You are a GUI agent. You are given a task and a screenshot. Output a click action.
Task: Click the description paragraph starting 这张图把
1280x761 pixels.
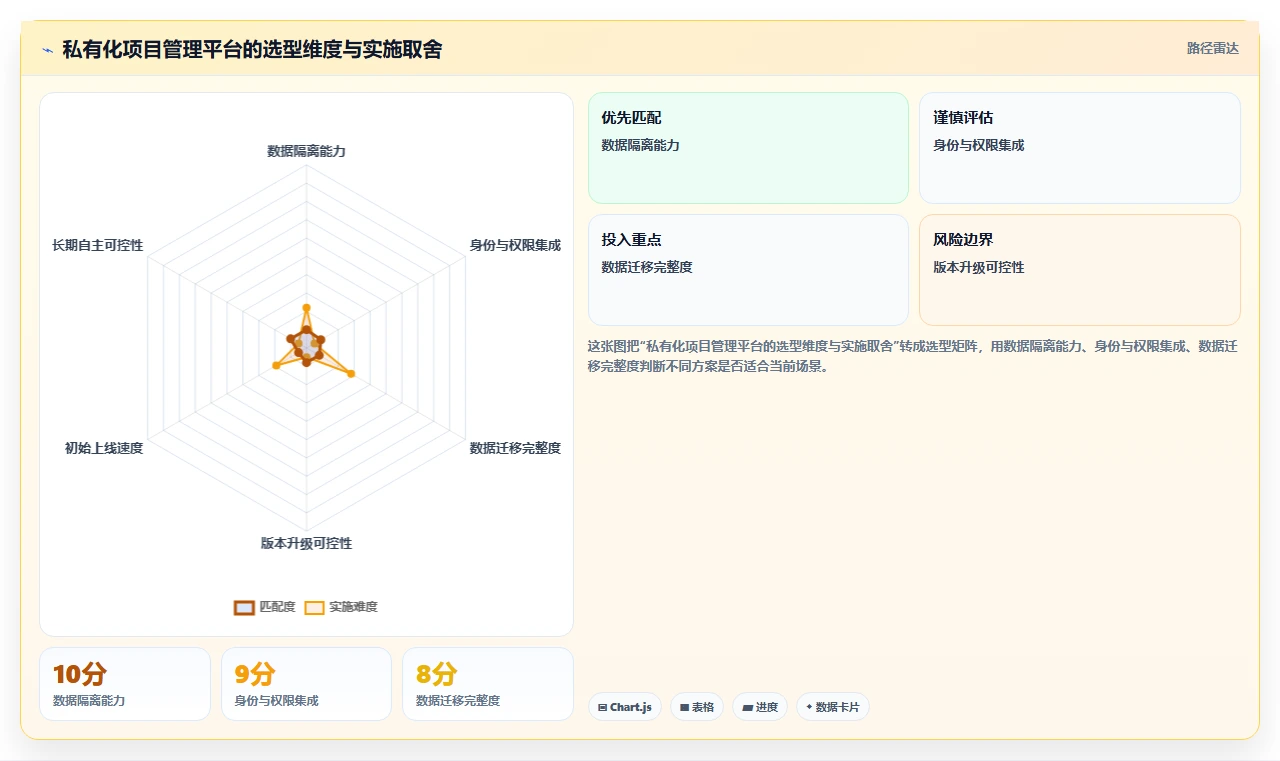point(913,356)
